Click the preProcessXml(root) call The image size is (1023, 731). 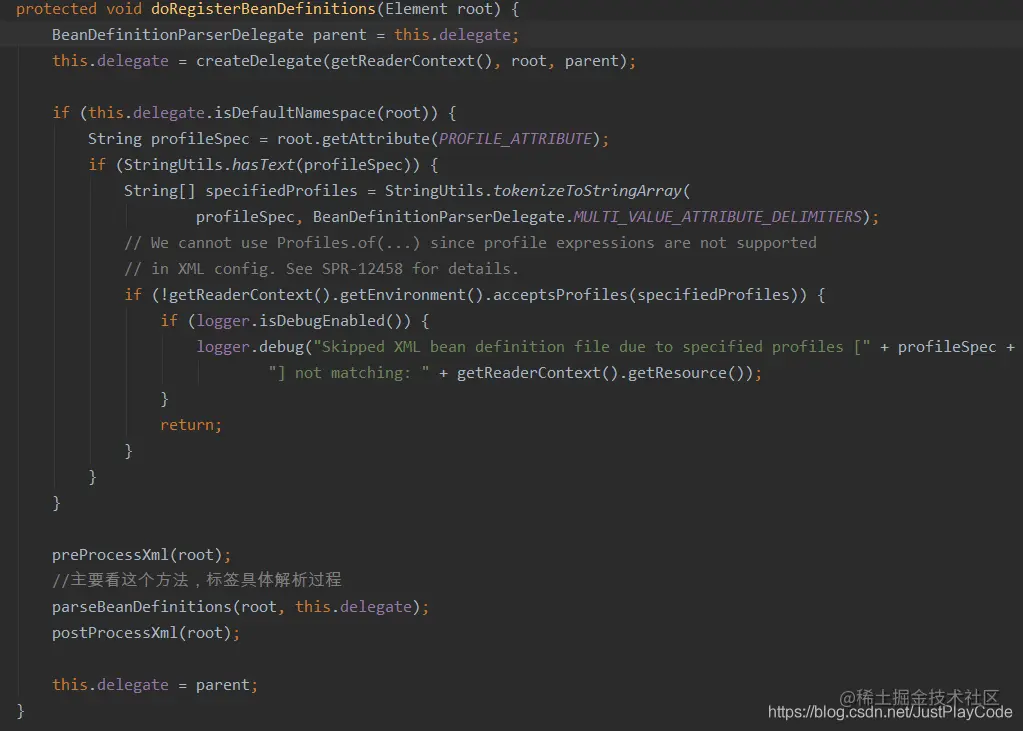141,555
